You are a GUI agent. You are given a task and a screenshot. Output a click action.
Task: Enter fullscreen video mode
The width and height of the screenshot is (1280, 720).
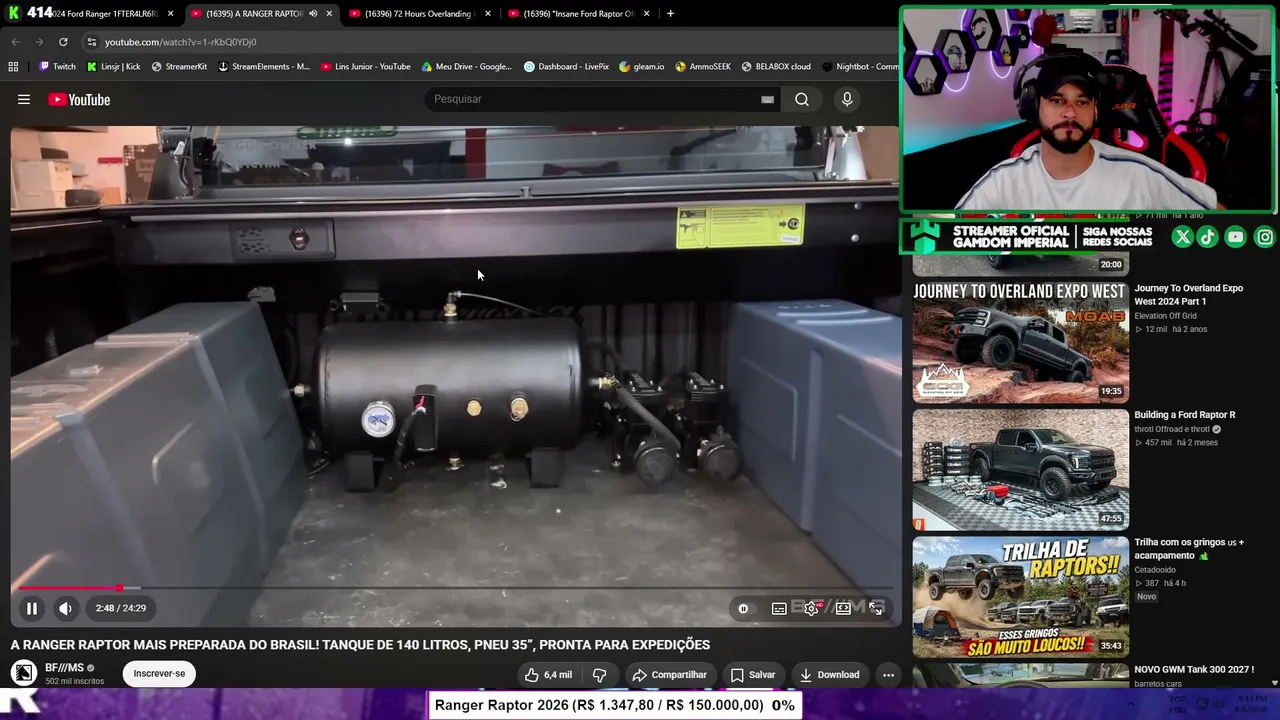pyautogui.click(x=876, y=608)
